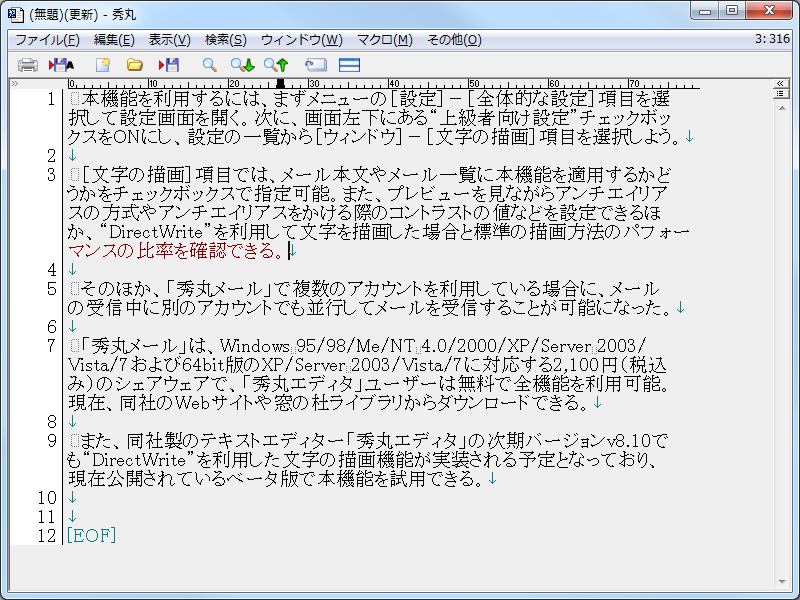Click the text 2,100円 in paragraph 7

(585, 365)
